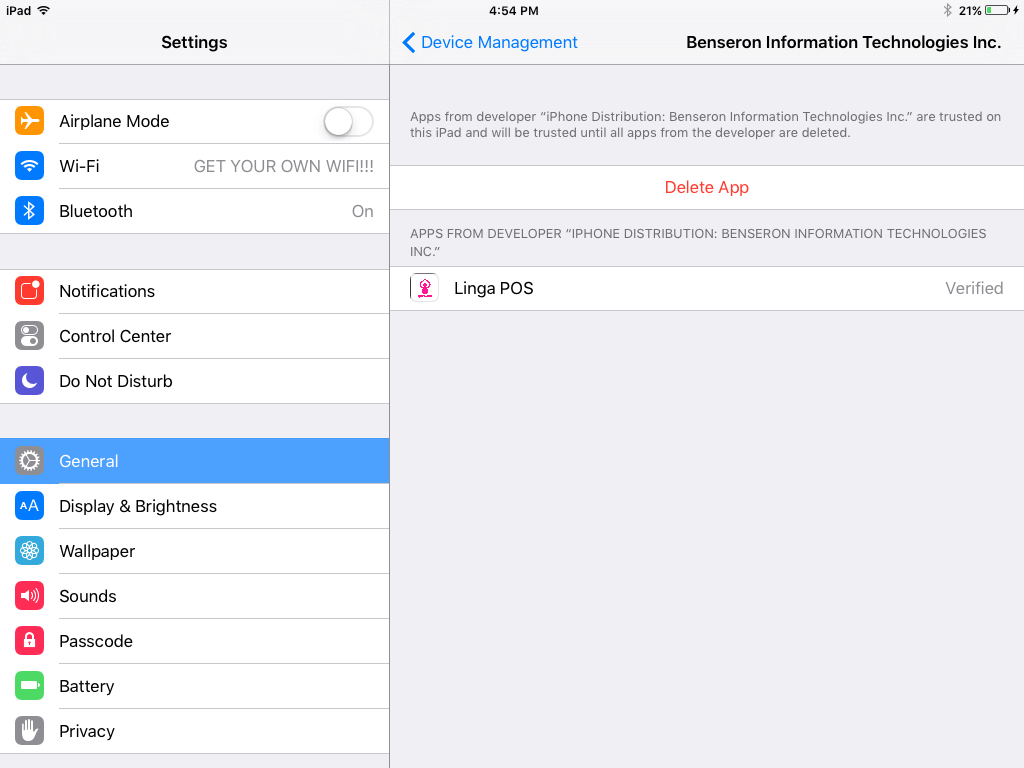The height and width of the screenshot is (768, 1024).
Task: Open Sounds settings row
Action: click(195, 596)
